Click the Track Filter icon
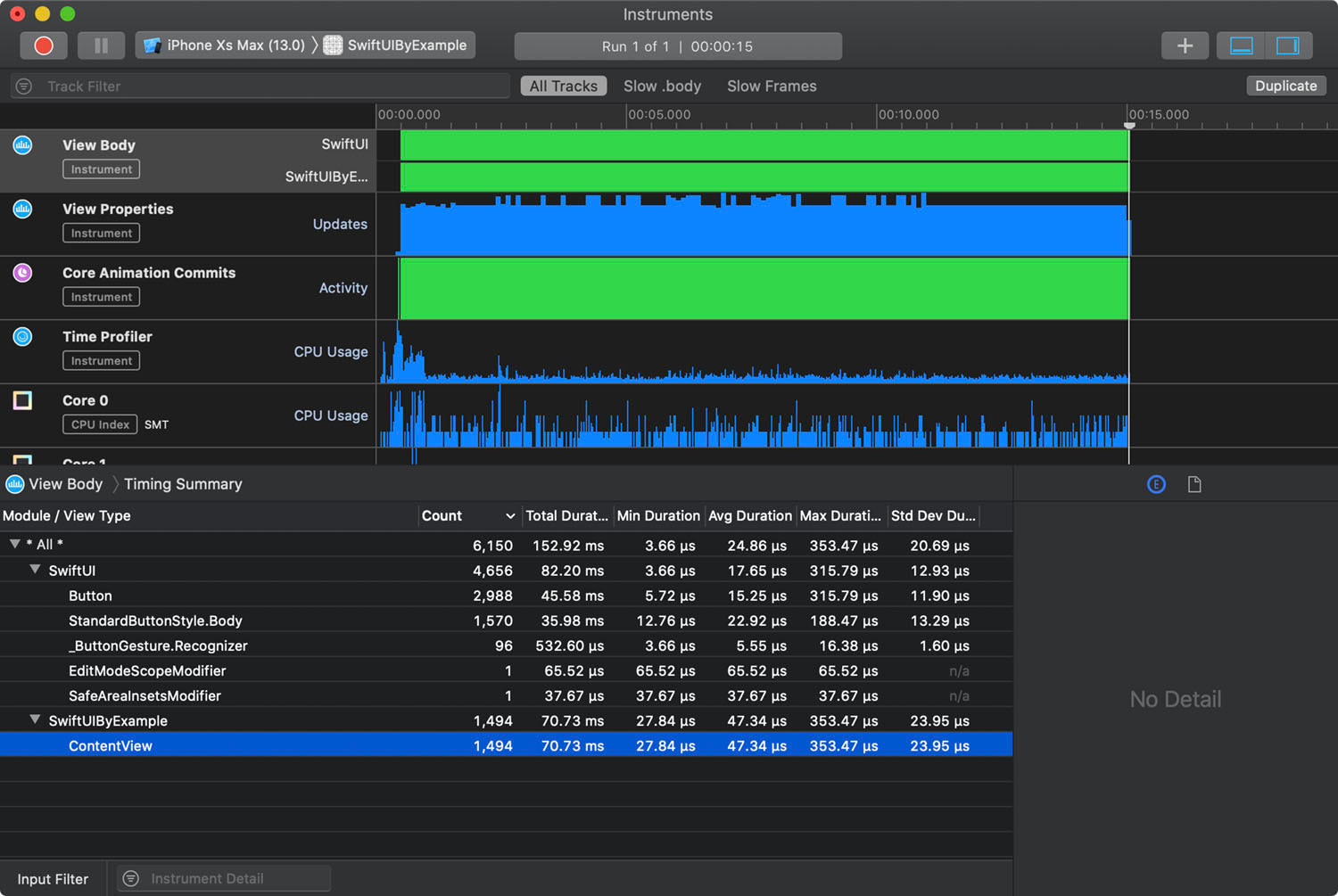Screen dimensions: 1338x896 pyautogui.click(x=24, y=86)
